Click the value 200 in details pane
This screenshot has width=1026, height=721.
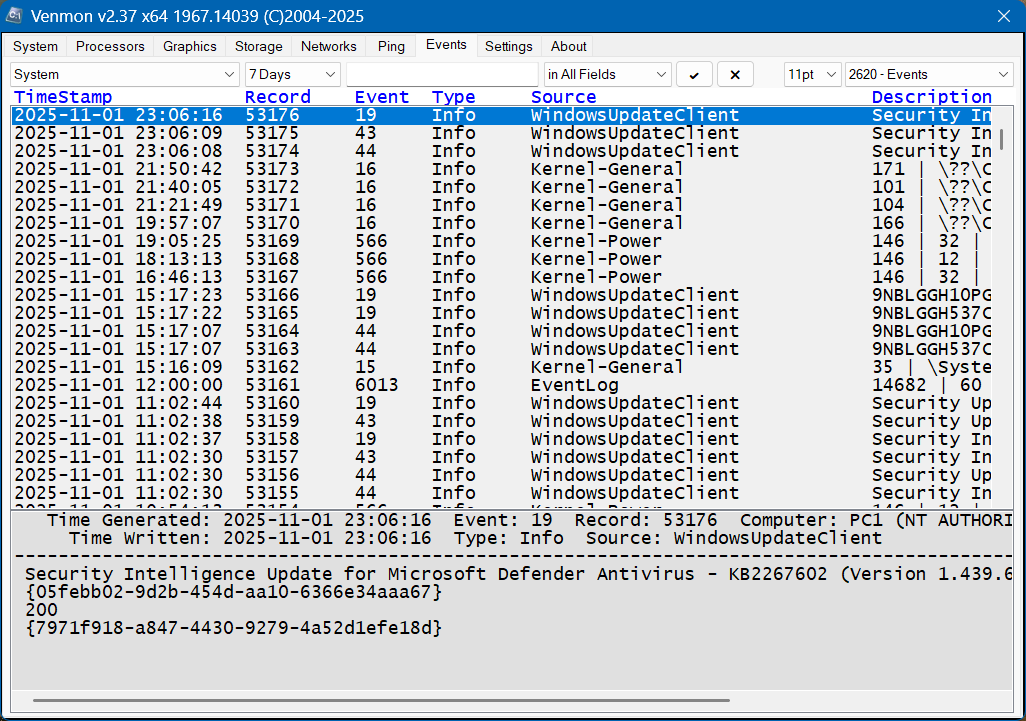coord(41,610)
